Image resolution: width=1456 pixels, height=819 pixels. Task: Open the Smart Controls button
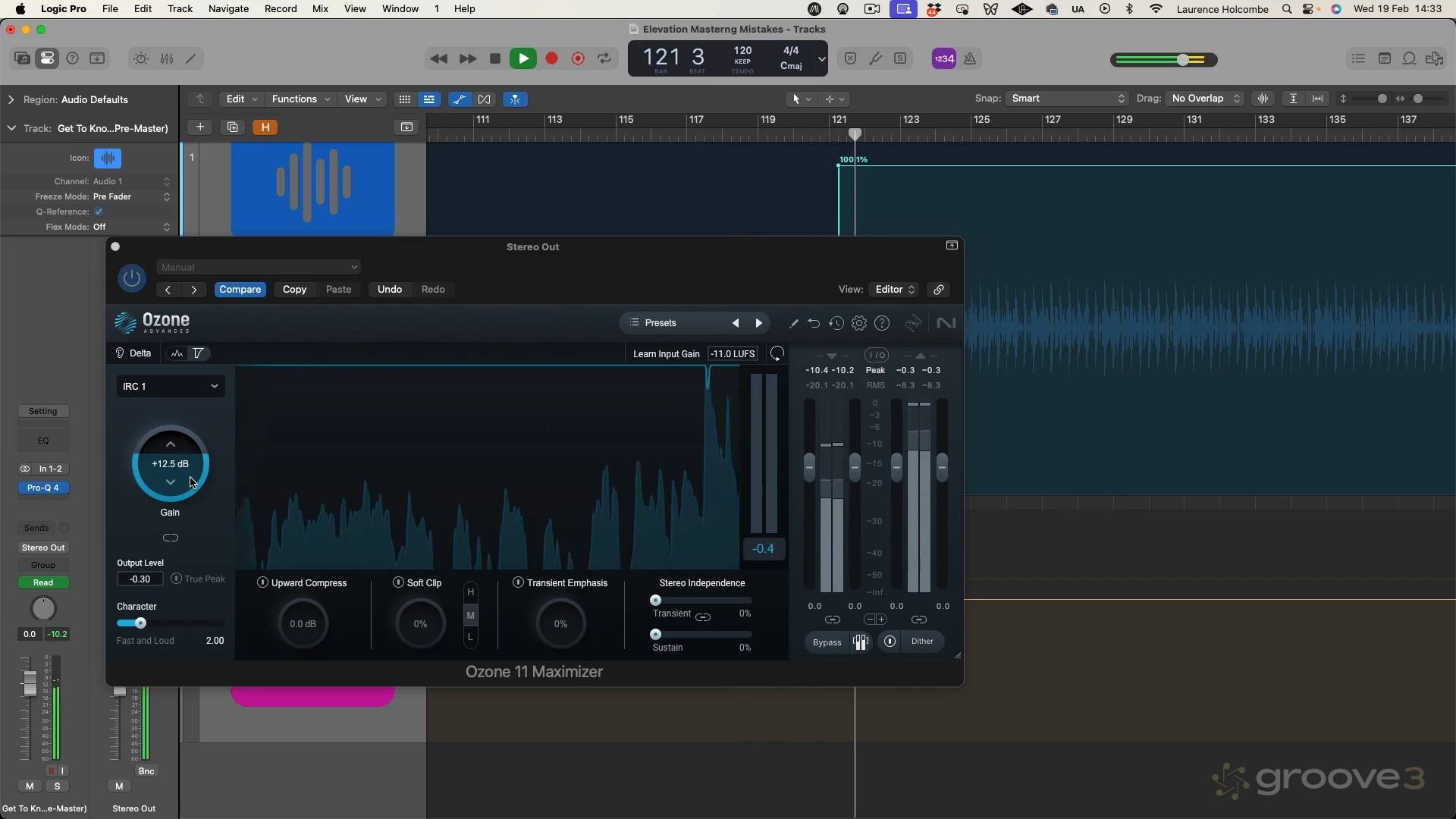[x=141, y=58]
